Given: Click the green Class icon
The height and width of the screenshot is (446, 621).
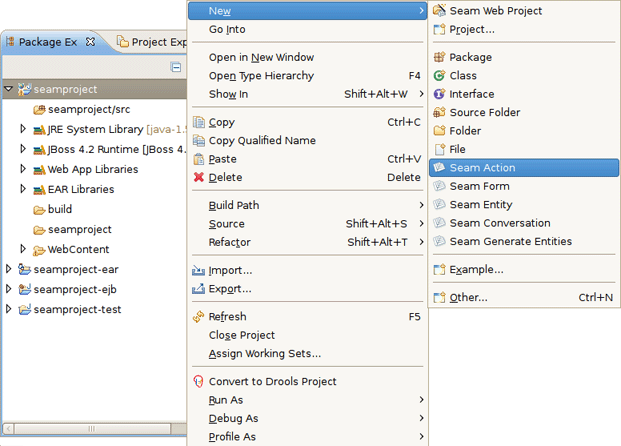Looking at the screenshot, I should point(439,76).
